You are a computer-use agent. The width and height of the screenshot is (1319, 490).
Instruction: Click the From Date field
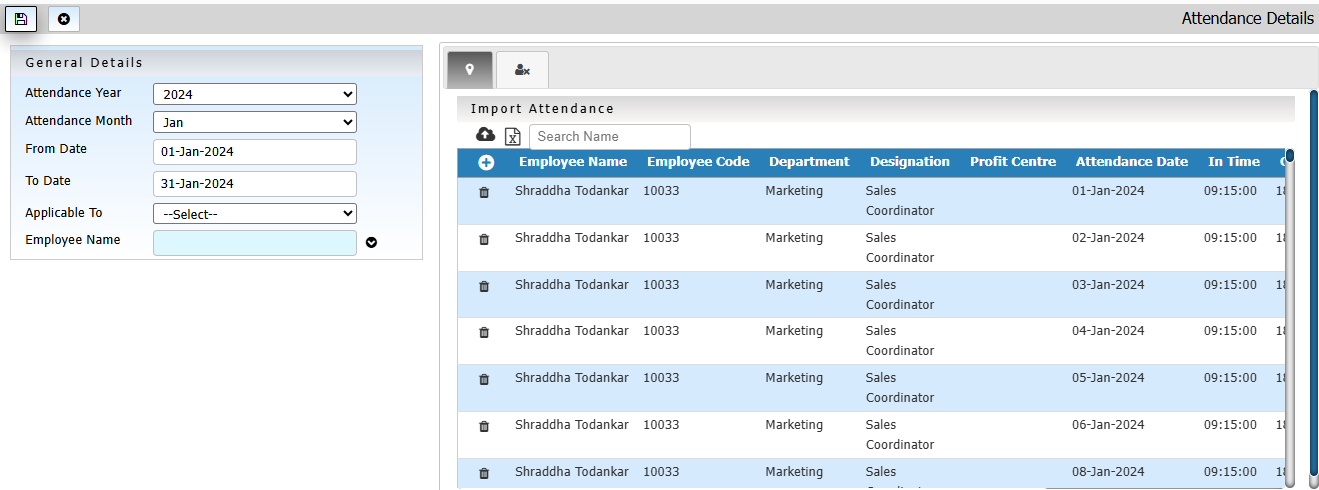(255, 152)
